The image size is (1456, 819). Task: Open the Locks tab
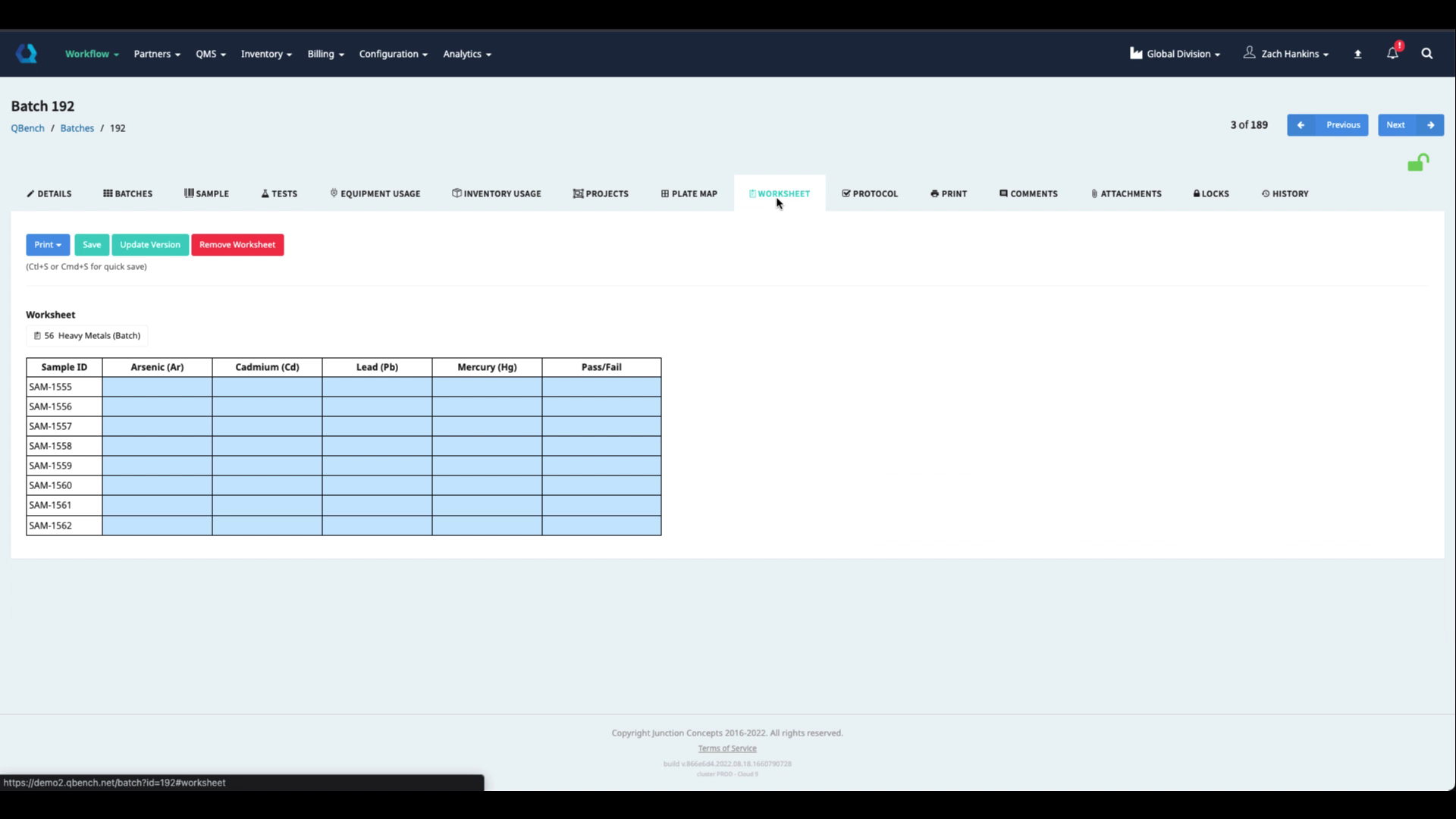1210,194
